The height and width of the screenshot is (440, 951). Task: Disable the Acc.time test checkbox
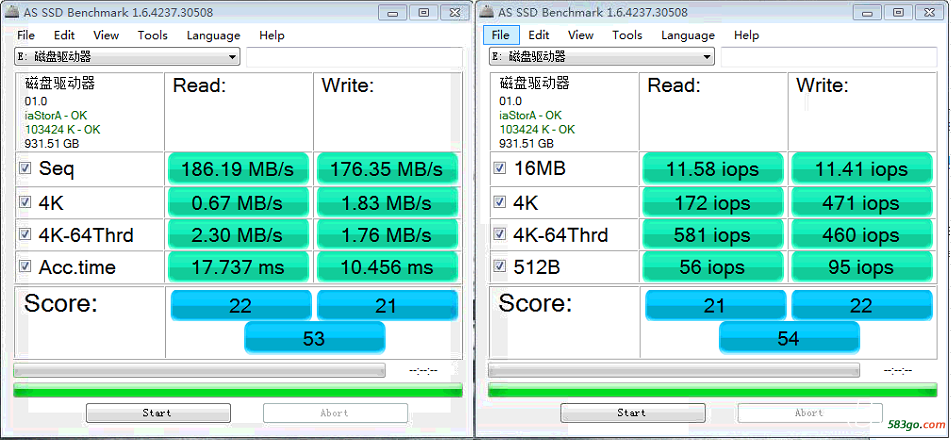click(25, 266)
